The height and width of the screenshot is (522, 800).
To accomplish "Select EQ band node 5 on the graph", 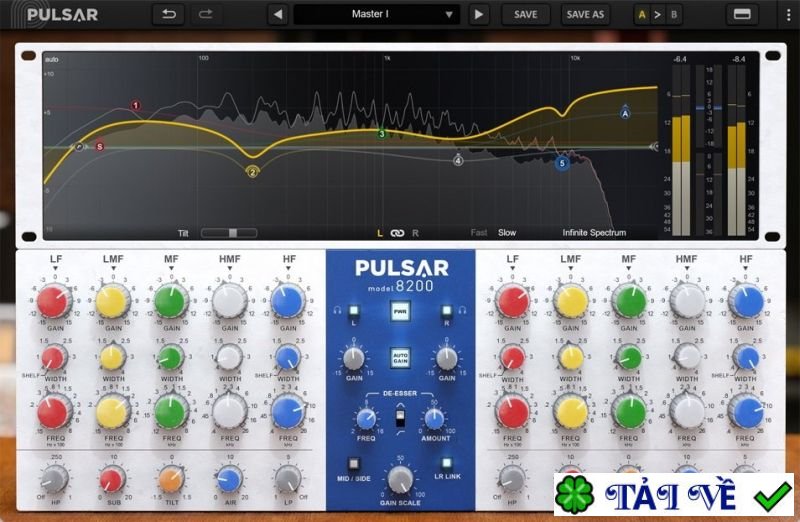I will point(562,163).
